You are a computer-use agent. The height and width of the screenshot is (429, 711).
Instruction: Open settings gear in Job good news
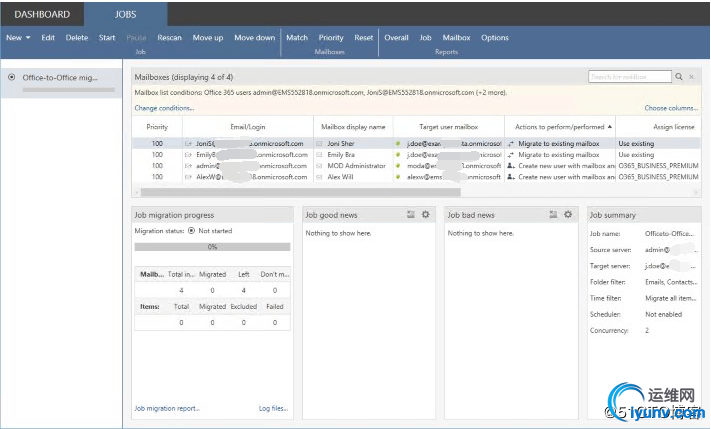[425, 214]
